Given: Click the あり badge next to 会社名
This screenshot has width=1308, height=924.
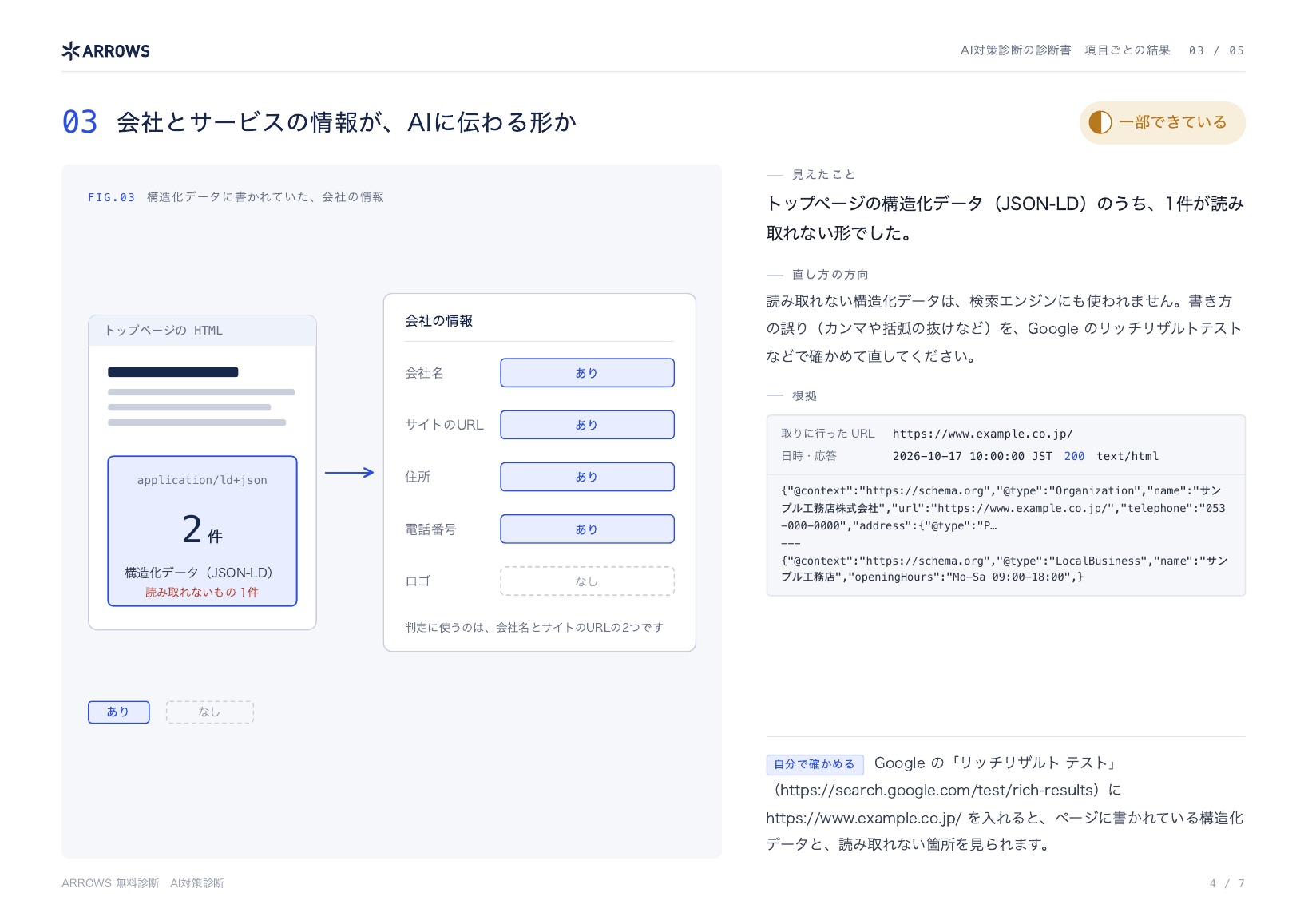Looking at the screenshot, I should click(587, 373).
